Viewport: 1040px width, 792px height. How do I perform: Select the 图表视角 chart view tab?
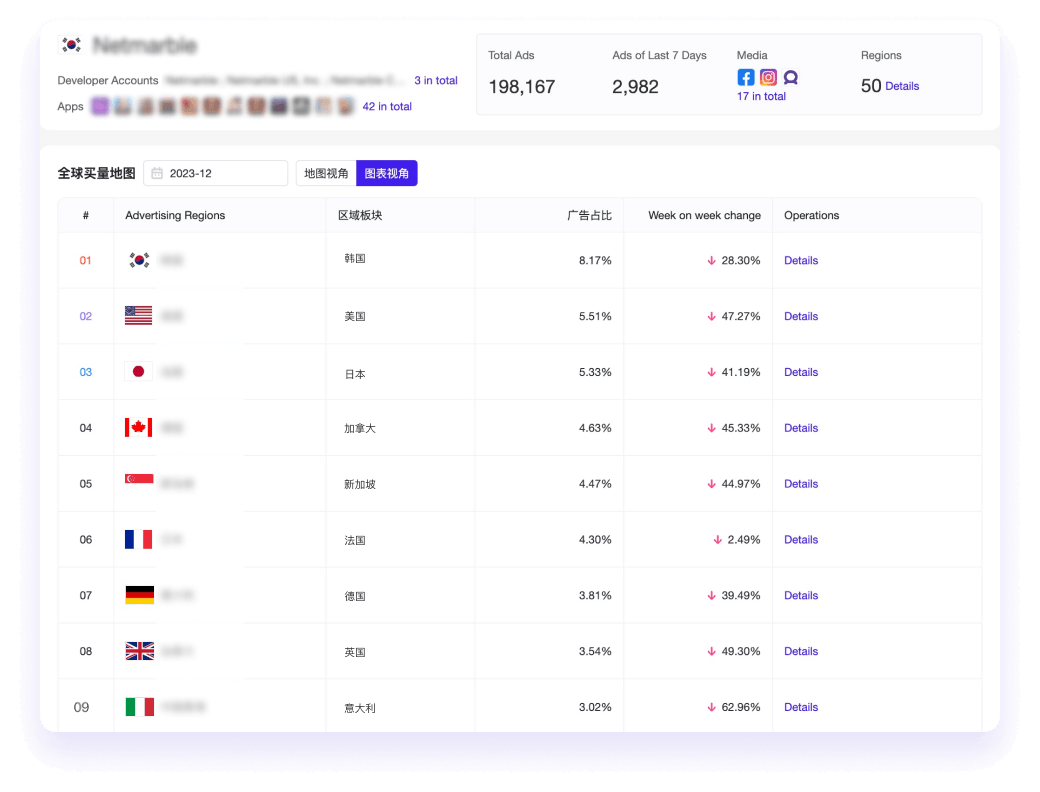tap(387, 173)
